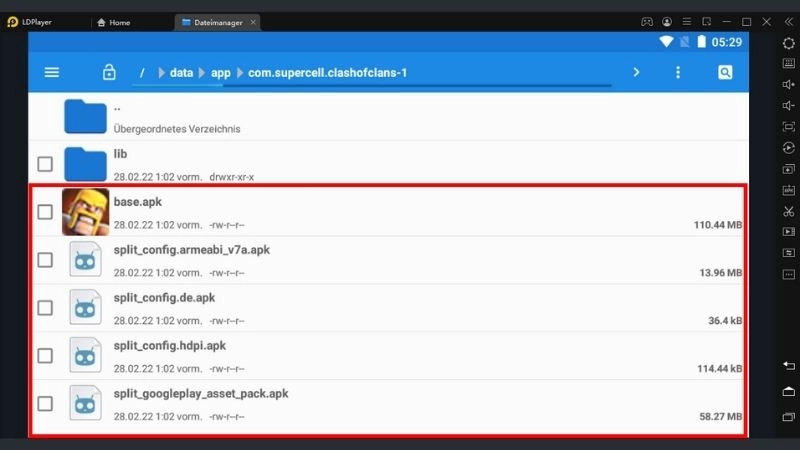Select the base.apk file name
The width and height of the screenshot is (800, 450).
point(137,202)
